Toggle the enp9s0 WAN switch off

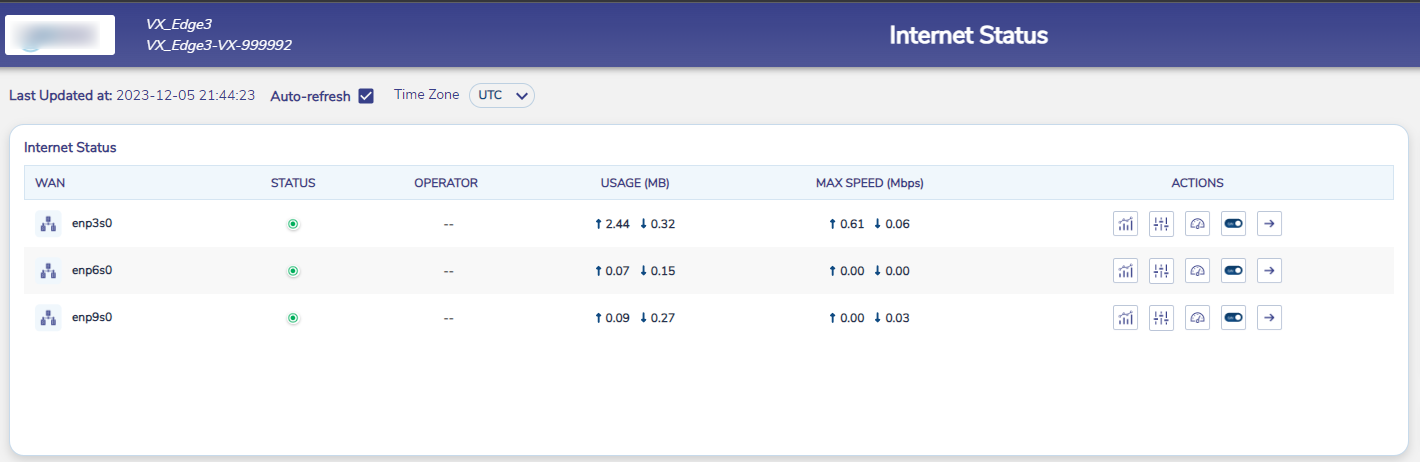(x=1233, y=318)
